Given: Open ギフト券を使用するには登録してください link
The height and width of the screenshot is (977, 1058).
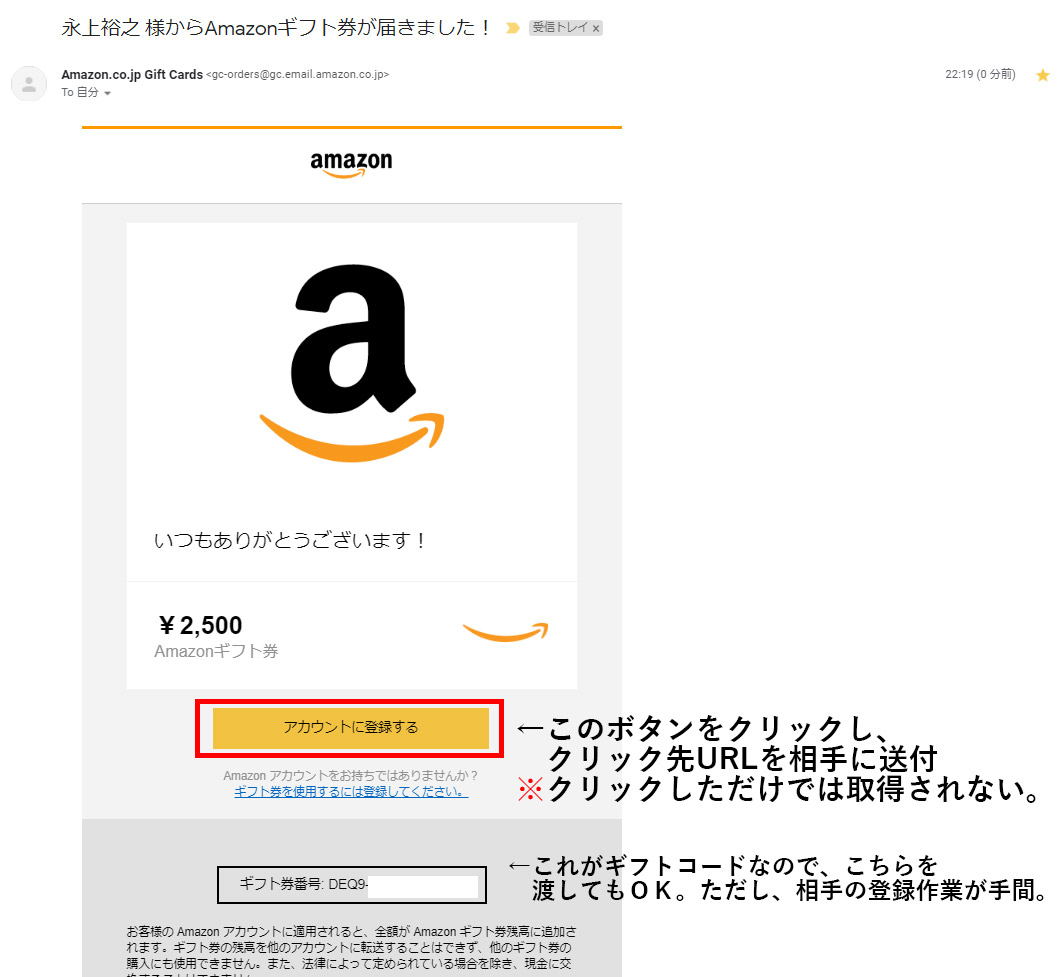Looking at the screenshot, I should coord(351,791).
